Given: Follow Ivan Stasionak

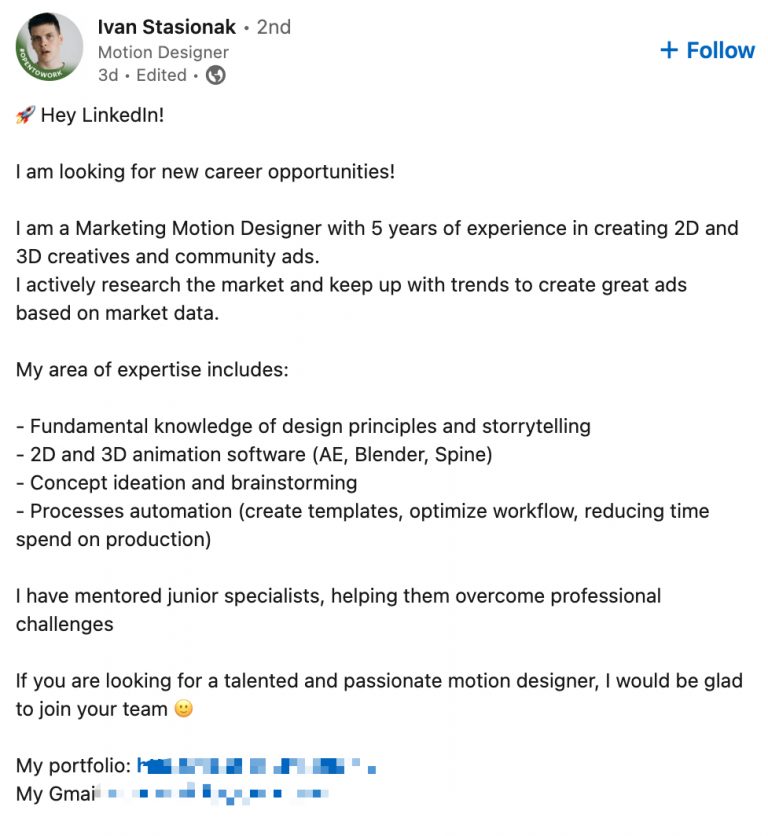Looking at the screenshot, I should [x=708, y=50].
